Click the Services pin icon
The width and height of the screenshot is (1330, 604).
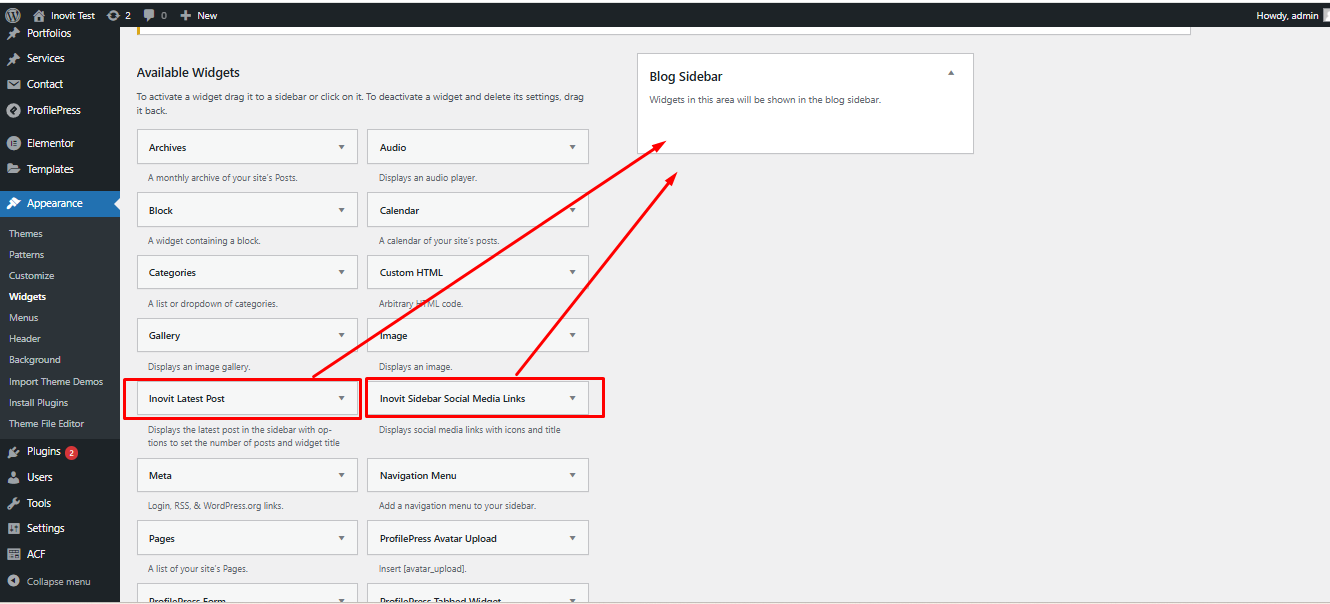click(x=14, y=59)
